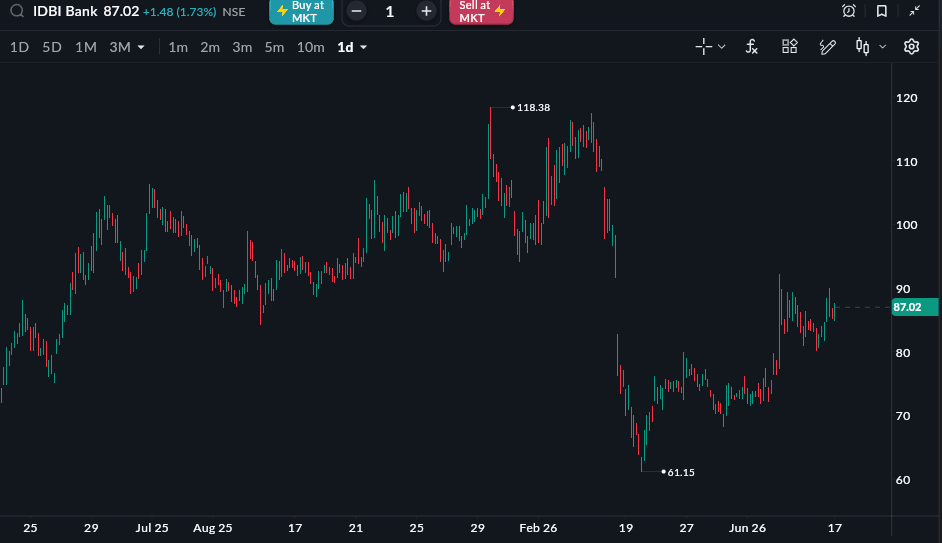Switch to 3m candle interval

pos(242,47)
